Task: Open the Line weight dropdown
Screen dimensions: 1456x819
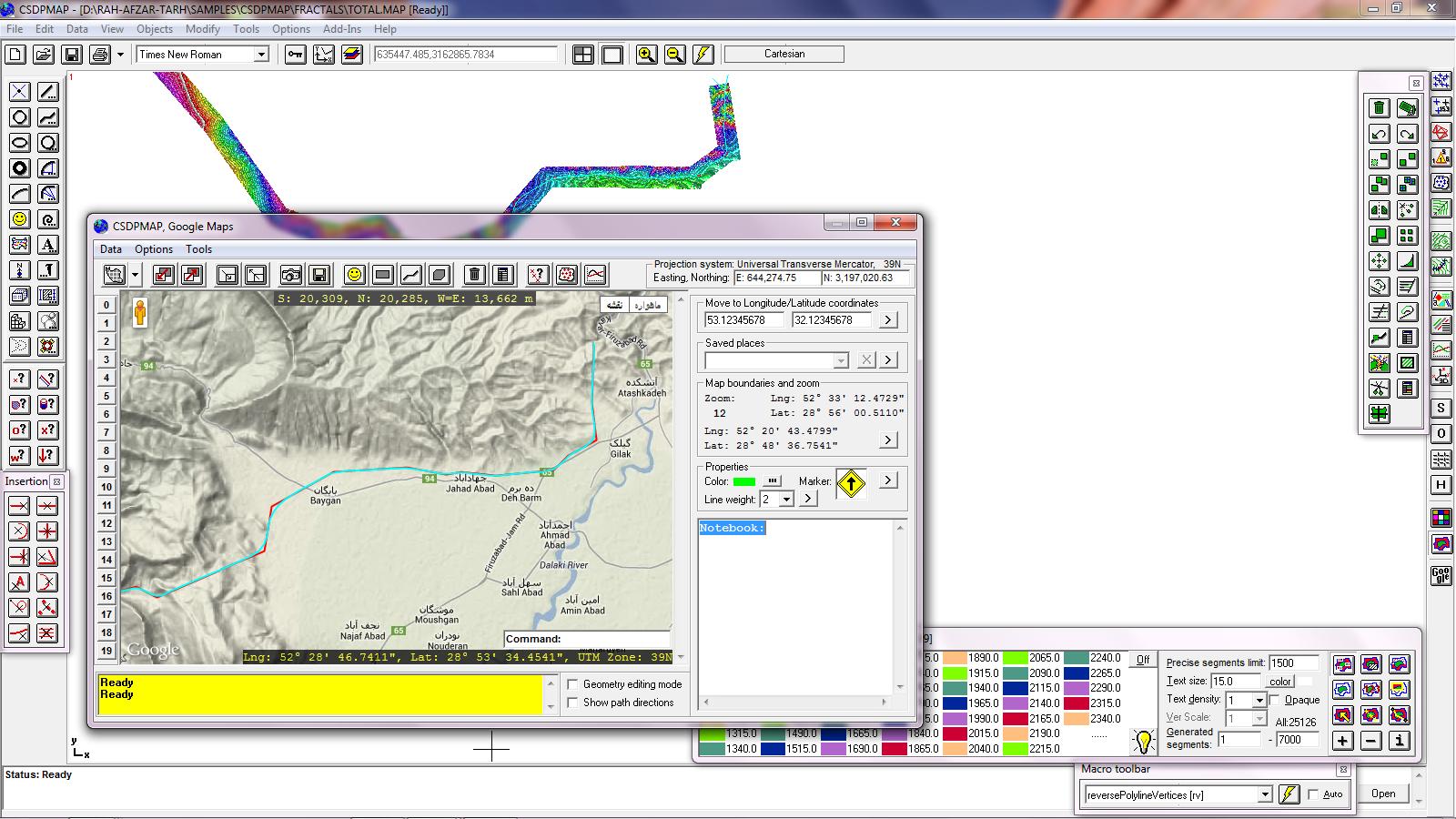Action: pyautogui.click(x=786, y=500)
